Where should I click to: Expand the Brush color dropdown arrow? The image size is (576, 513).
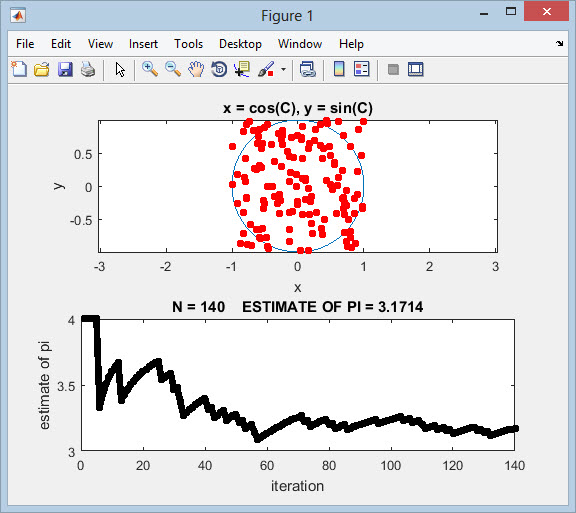pyautogui.click(x=283, y=69)
